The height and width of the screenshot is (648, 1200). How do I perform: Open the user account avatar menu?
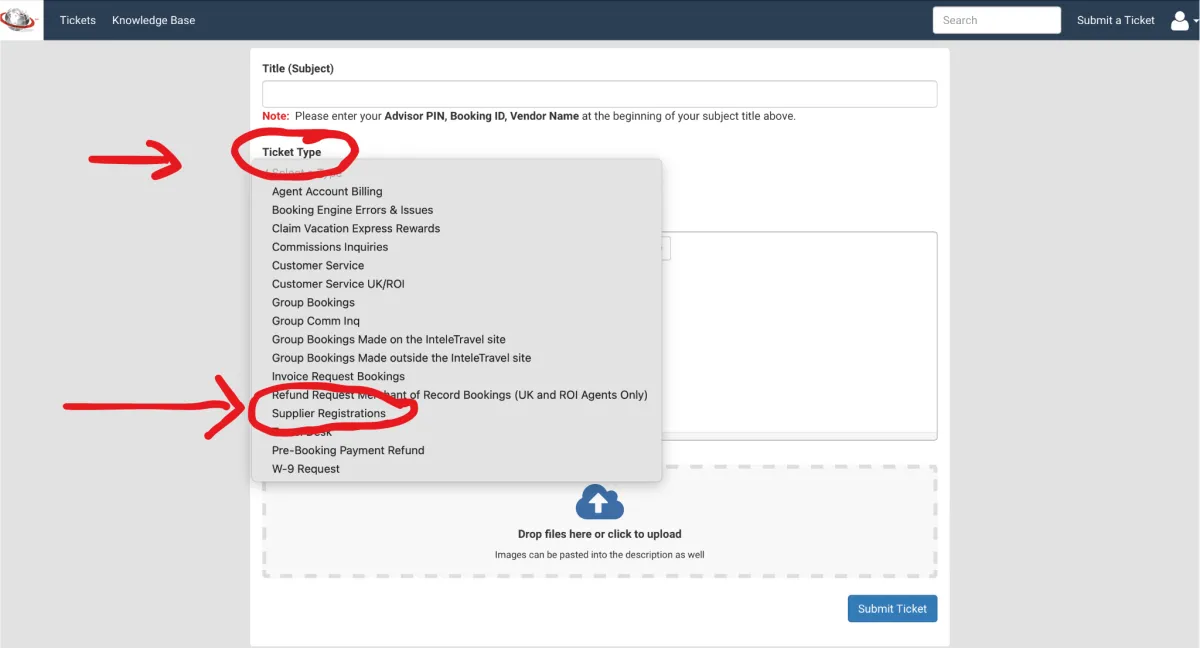click(x=1184, y=20)
